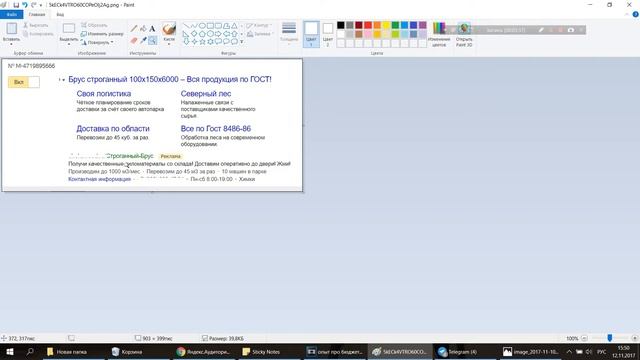Expand the shapes gallery more arrow
The width and height of the screenshot is (640, 360).
click(x=242, y=42)
